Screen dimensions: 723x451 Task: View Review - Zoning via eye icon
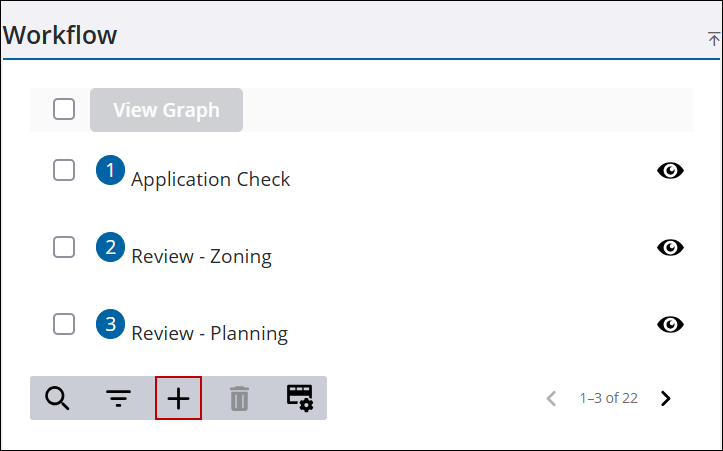pyautogui.click(x=670, y=247)
